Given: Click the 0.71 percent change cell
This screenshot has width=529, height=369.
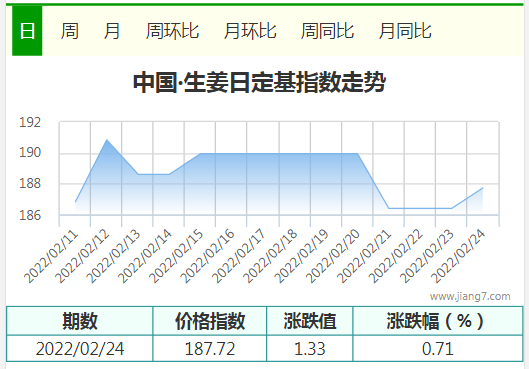Looking at the screenshot, I should pyautogui.click(x=438, y=349).
